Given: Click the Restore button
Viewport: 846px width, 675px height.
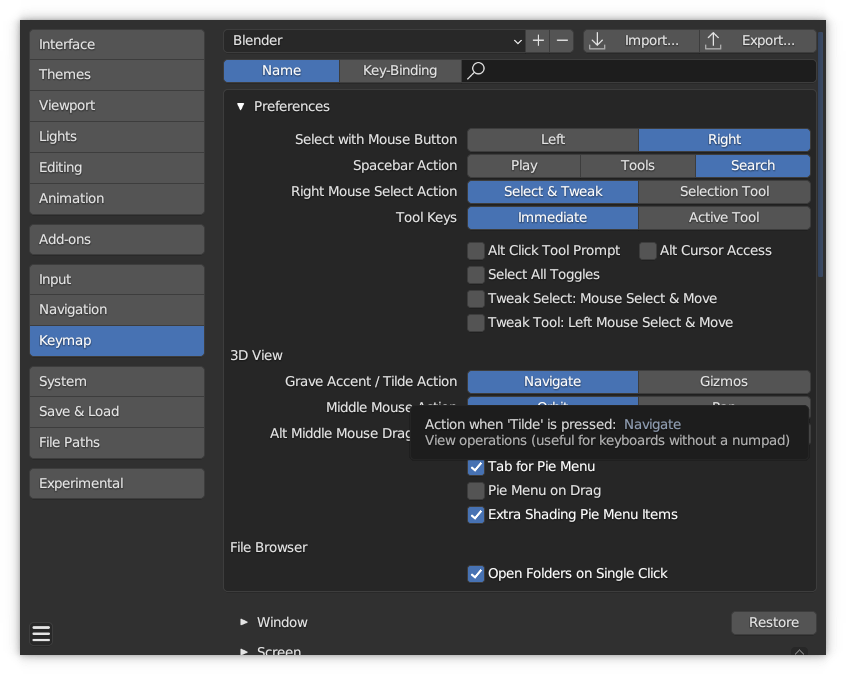Looking at the screenshot, I should [774, 623].
